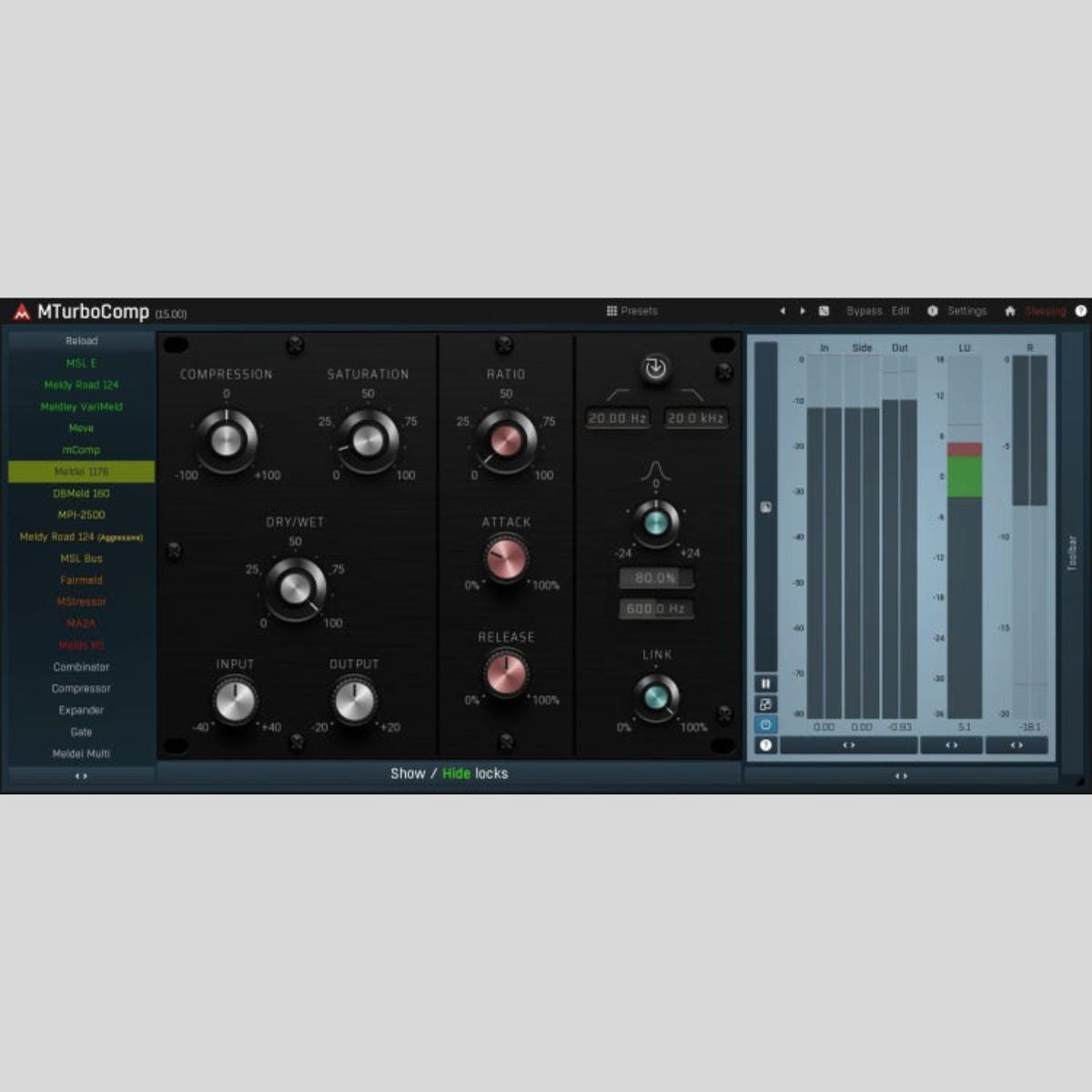Image resolution: width=1092 pixels, height=1092 pixels.
Task: Select the Meldel 1176 device
Action: (81, 471)
